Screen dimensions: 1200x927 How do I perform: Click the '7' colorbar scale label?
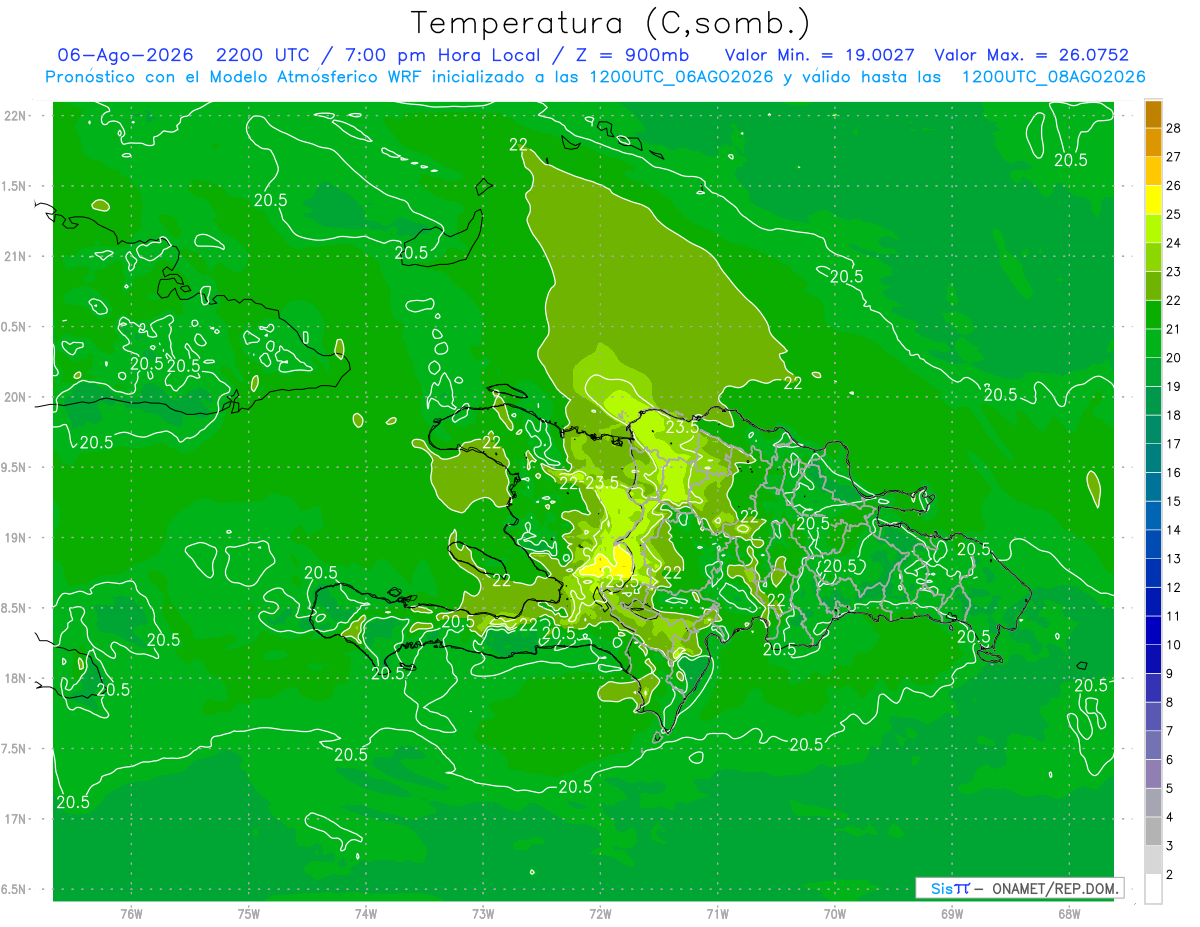pos(1171,731)
